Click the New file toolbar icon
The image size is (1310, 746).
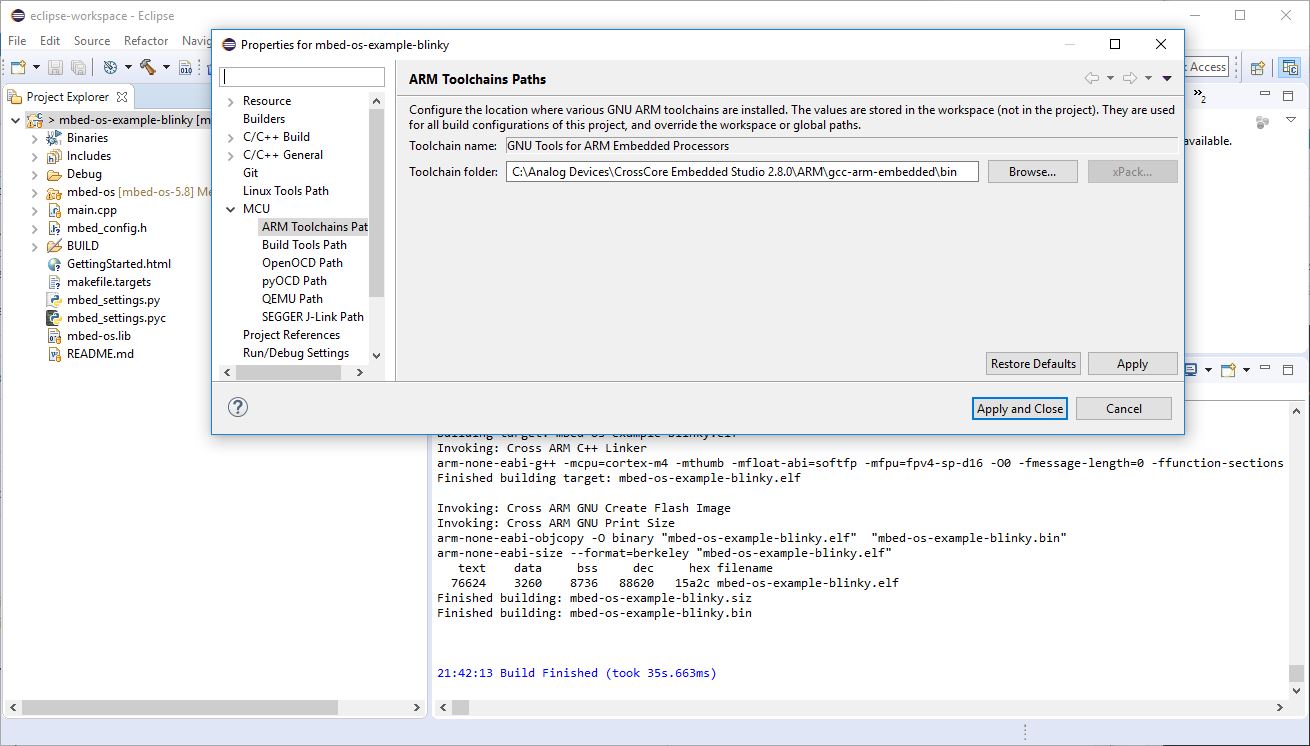pyautogui.click(x=17, y=67)
